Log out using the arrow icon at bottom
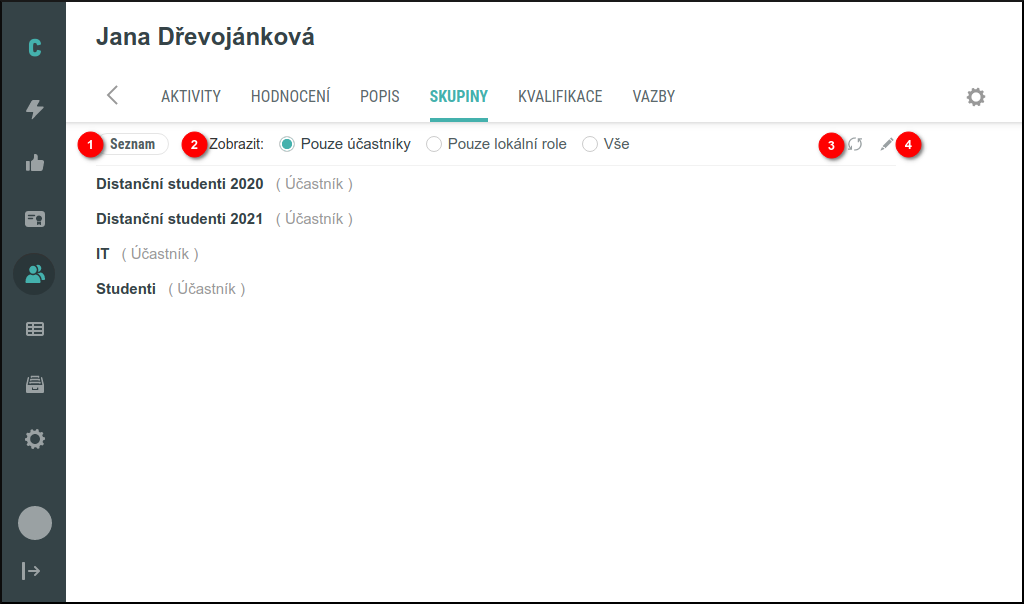 [x=34, y=571]
